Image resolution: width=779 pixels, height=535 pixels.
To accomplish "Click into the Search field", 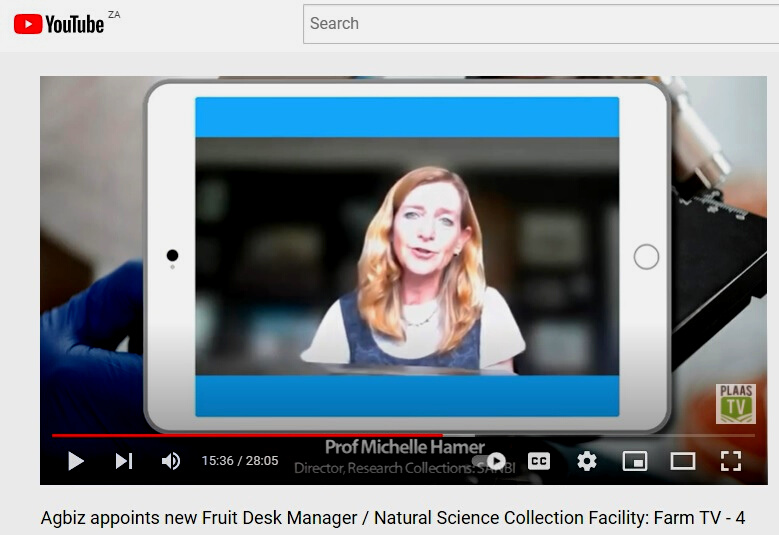I will coord(541,24).
